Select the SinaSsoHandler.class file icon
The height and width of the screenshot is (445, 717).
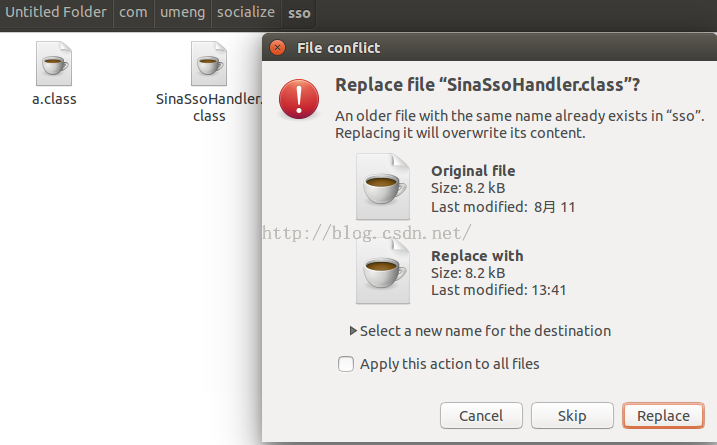pyautogui.click(x=209, y=64)
